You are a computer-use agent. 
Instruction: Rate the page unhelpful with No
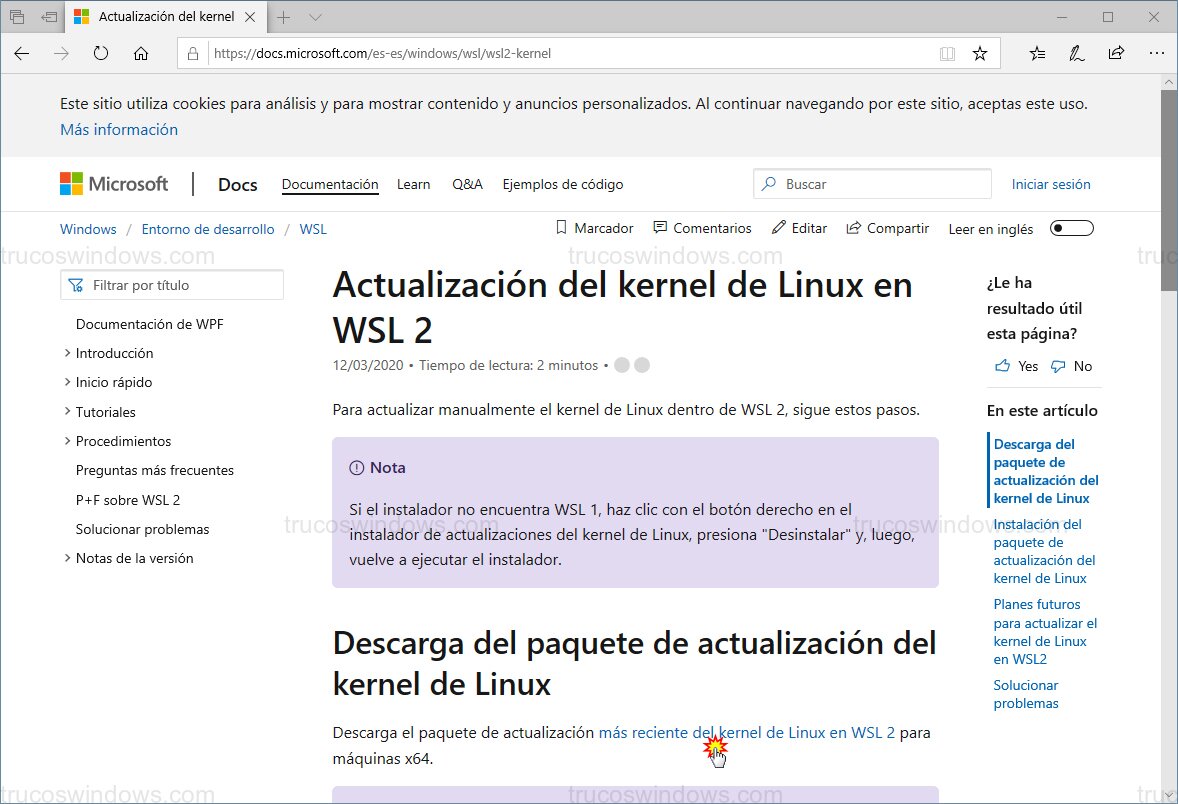point(1070,366)
